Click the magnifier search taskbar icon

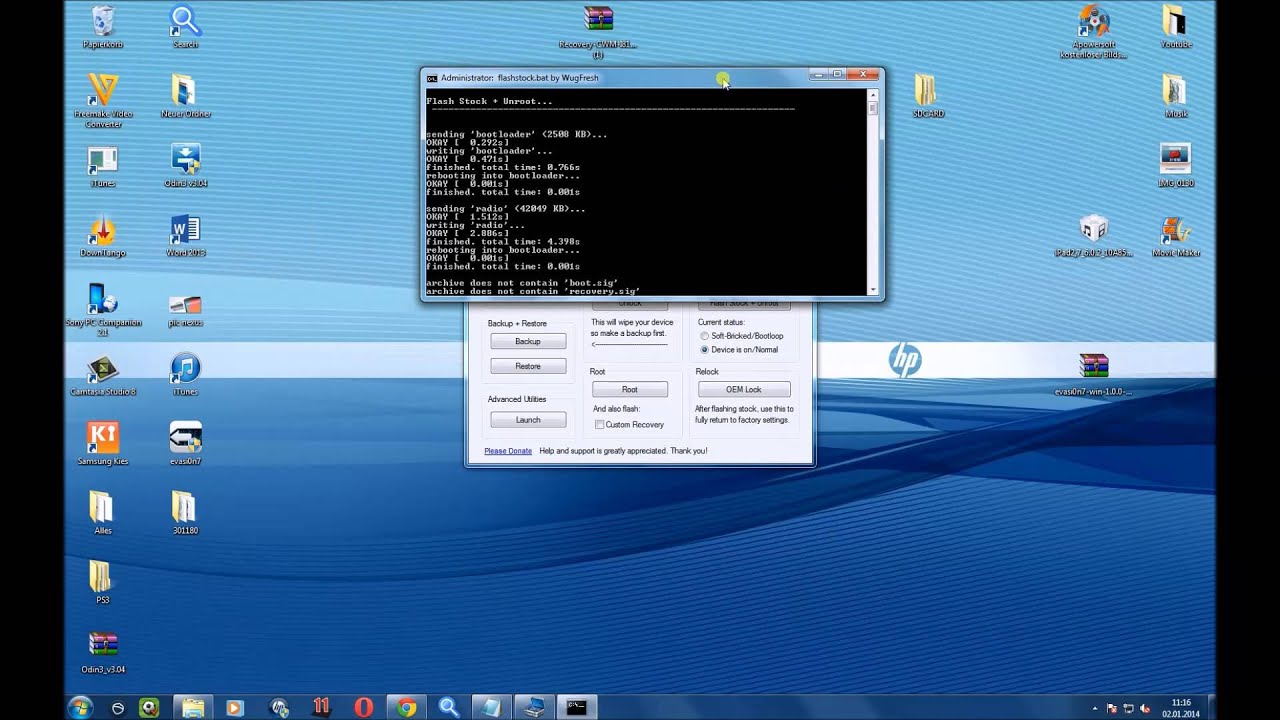tap(448, 707)
